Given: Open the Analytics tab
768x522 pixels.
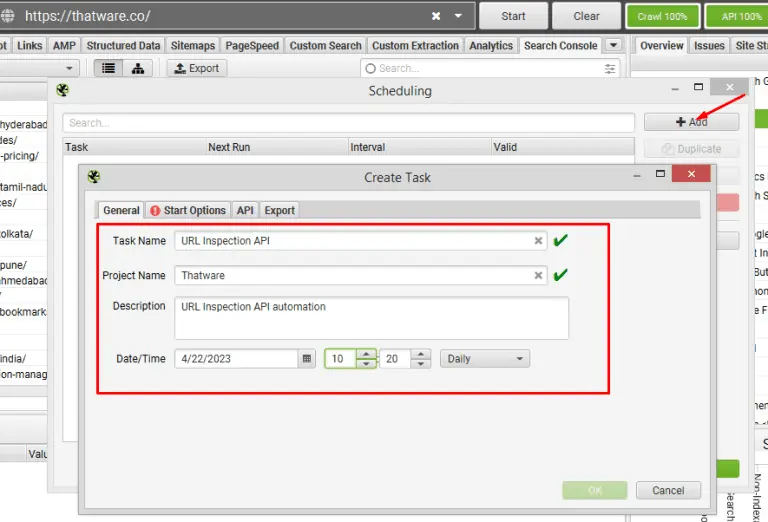Looking at the screenshot, I should click(491, 46).
